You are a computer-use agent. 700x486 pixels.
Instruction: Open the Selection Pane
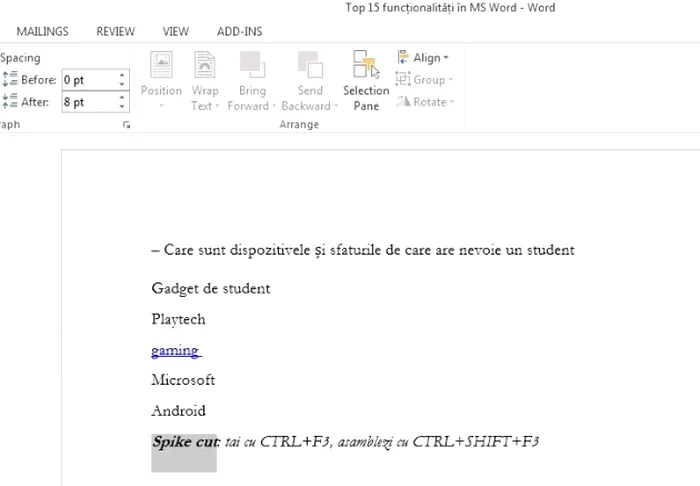click(x=366, y=80)
